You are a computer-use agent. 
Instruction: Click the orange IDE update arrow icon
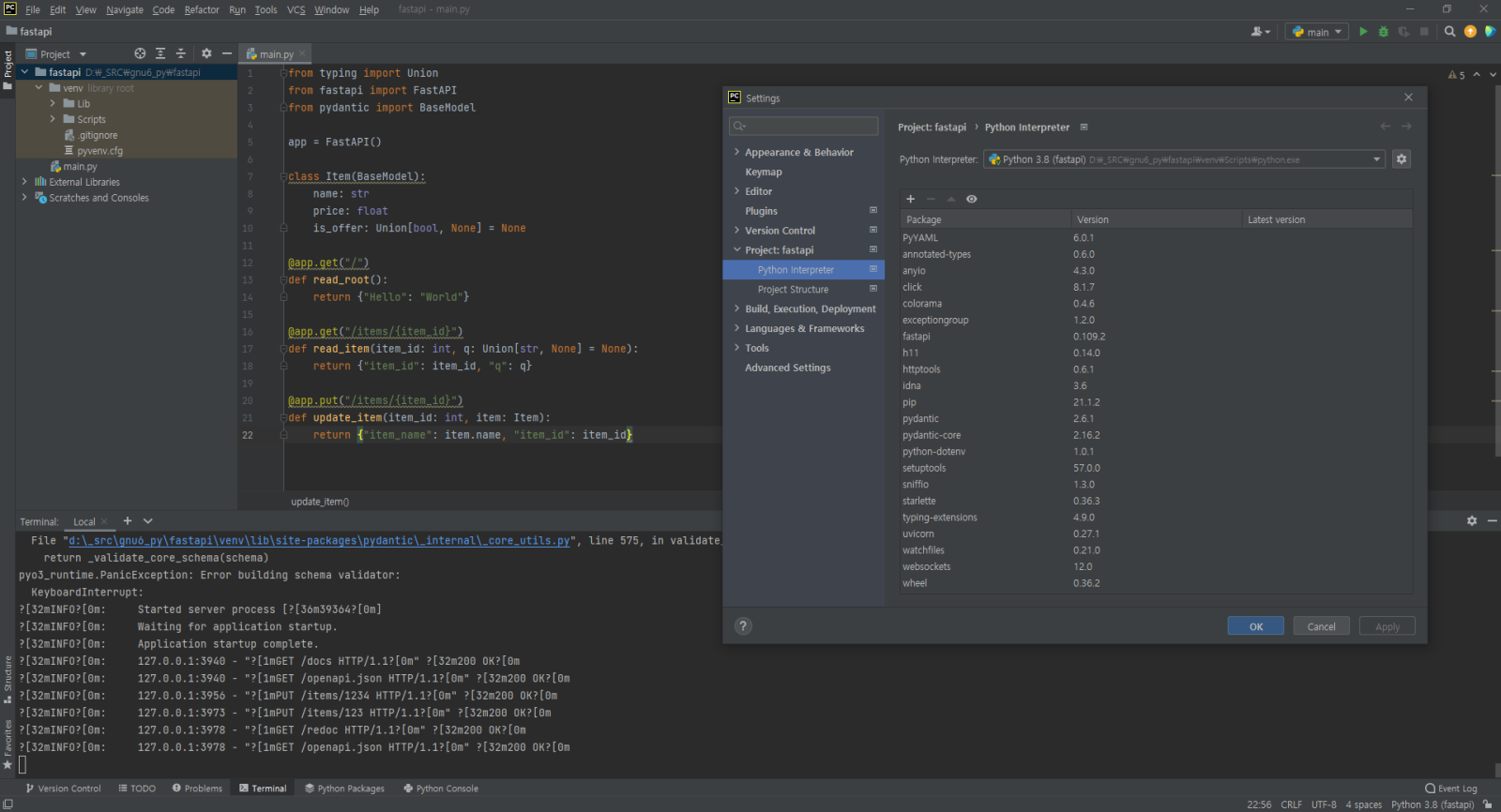pos(1470,32)
